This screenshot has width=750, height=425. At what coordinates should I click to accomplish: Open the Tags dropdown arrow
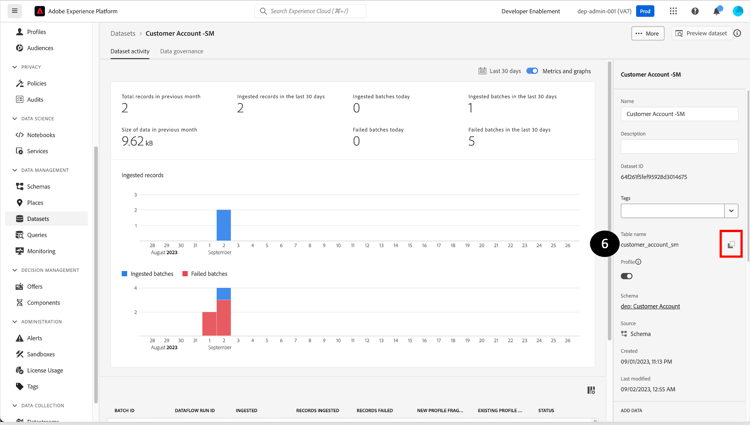(x=731, y=211)
